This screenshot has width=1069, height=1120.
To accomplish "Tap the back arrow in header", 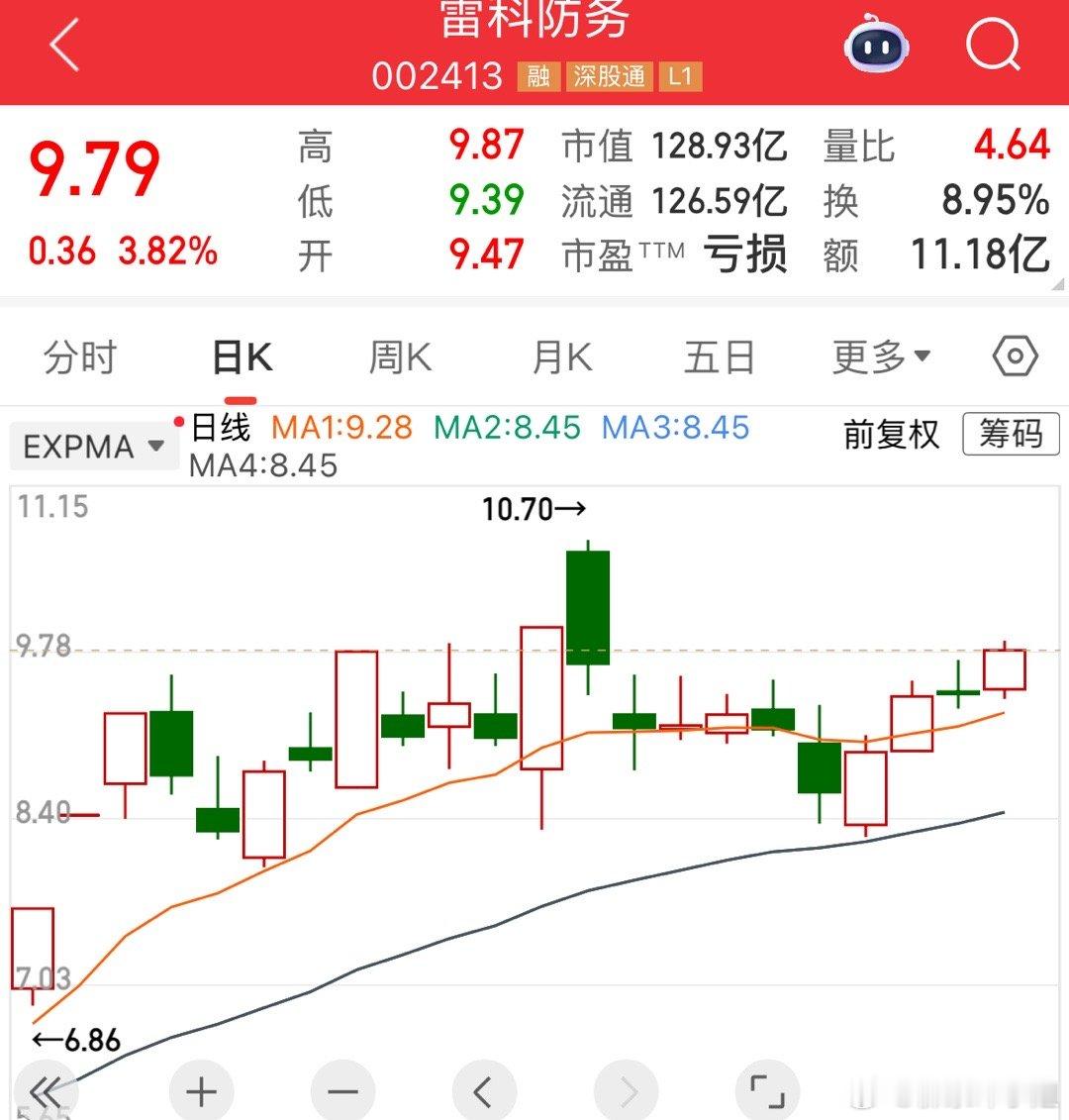I will 64,45.
